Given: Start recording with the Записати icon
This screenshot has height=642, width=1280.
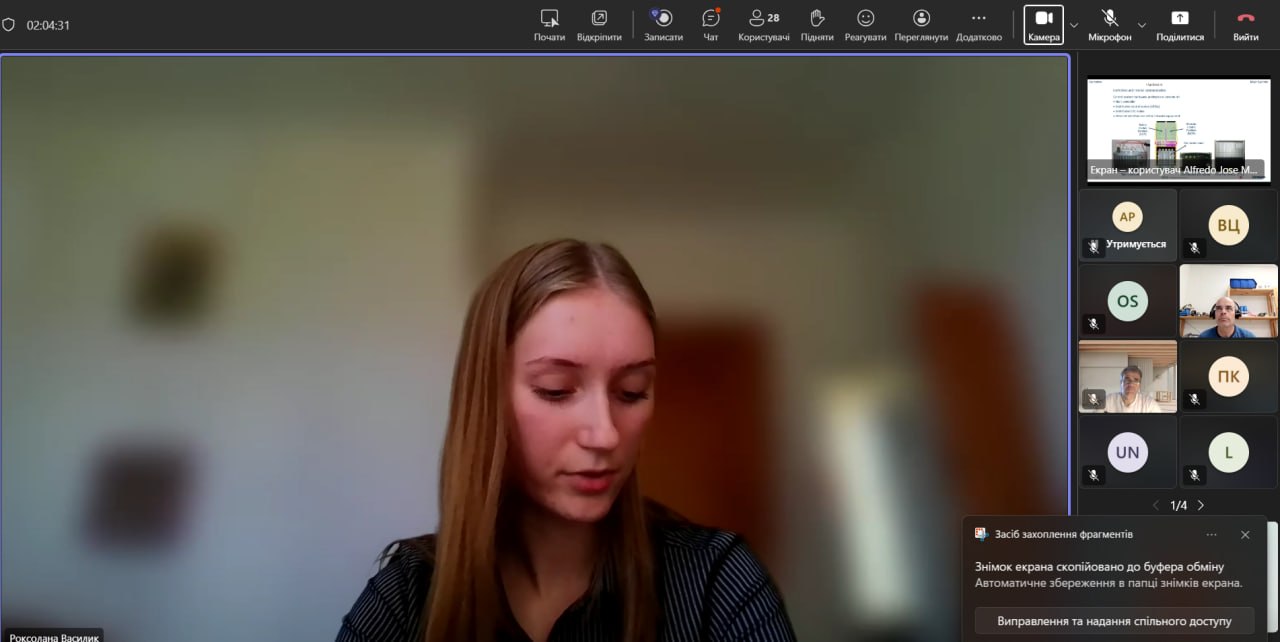Looking at the screenshot, I should [x=663, y=18].
